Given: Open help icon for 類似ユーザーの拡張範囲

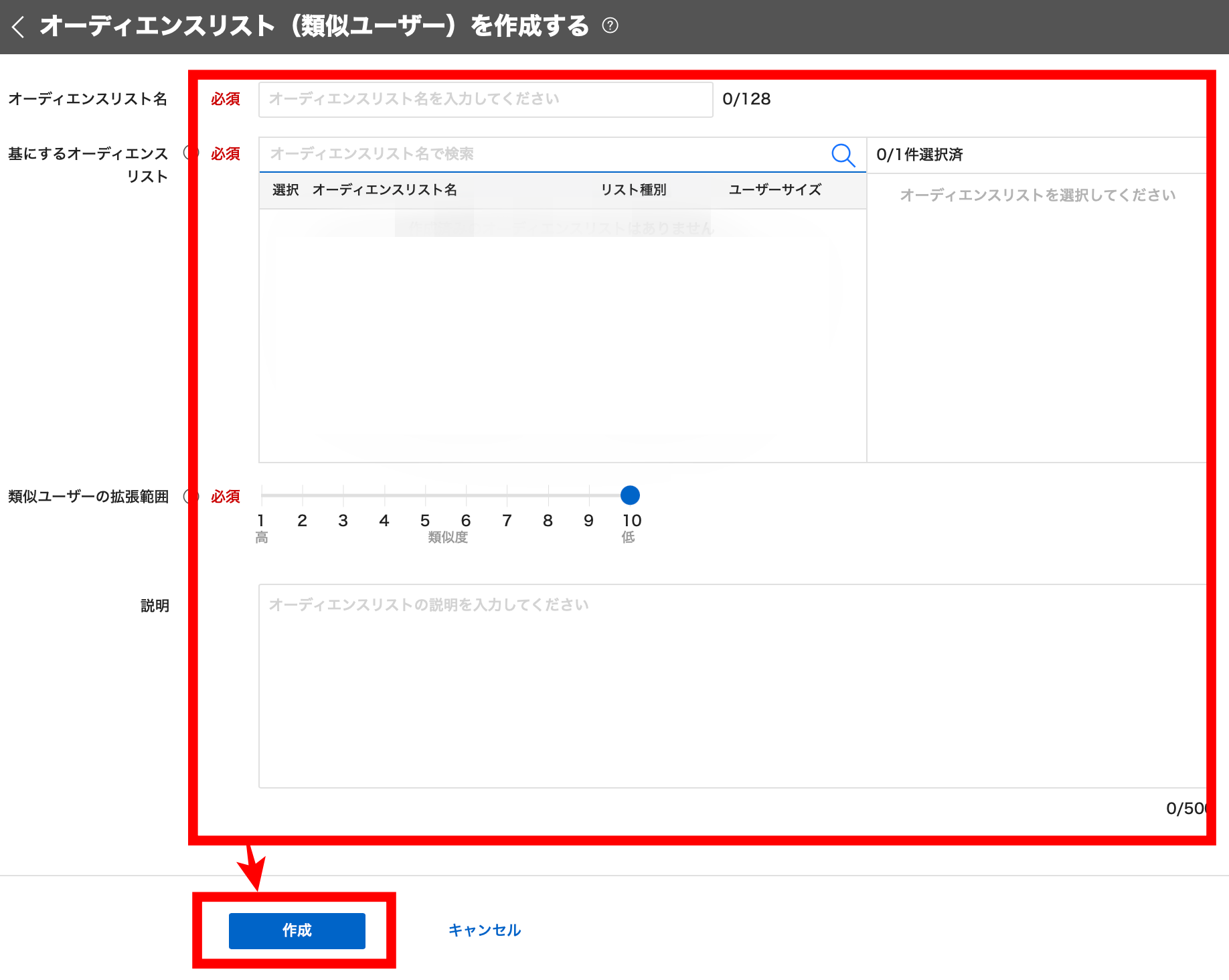Looking at the screenshot, I should click(189, 497).
